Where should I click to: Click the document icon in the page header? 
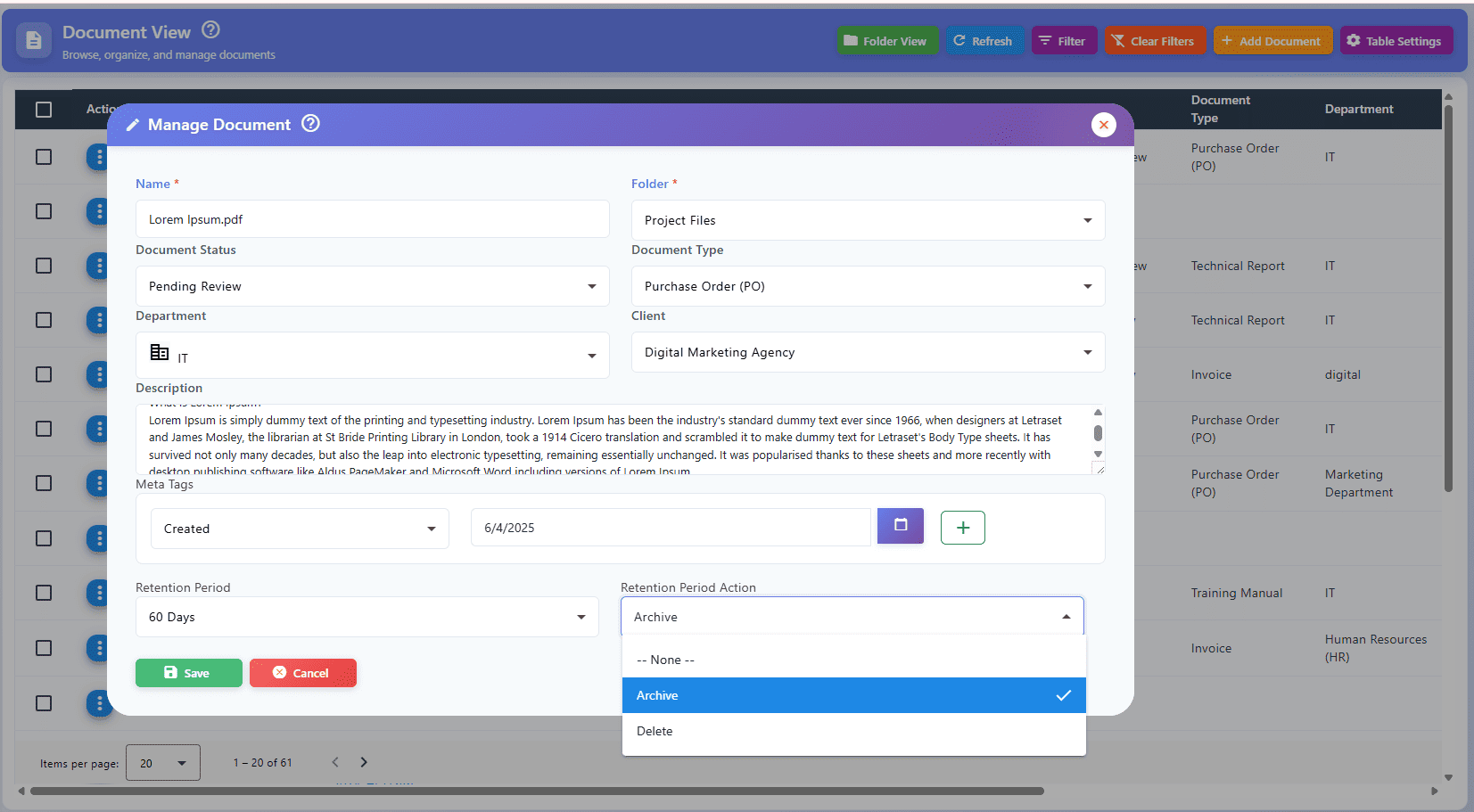click(34, 40)
